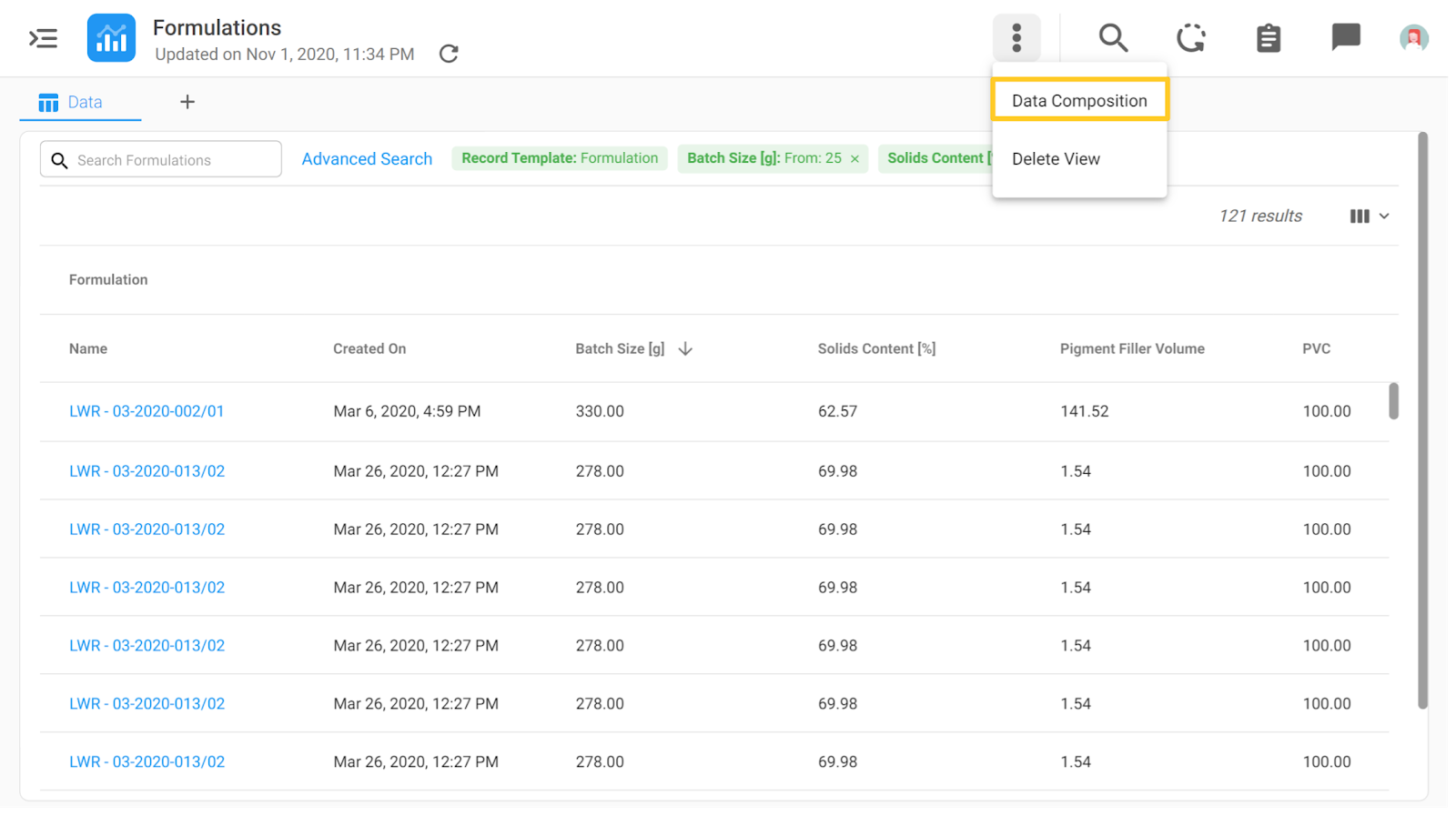The width and height of the screenshot is (1456, 816).
Task: Click the Solids Content filter chip
Action: [935, 158]
